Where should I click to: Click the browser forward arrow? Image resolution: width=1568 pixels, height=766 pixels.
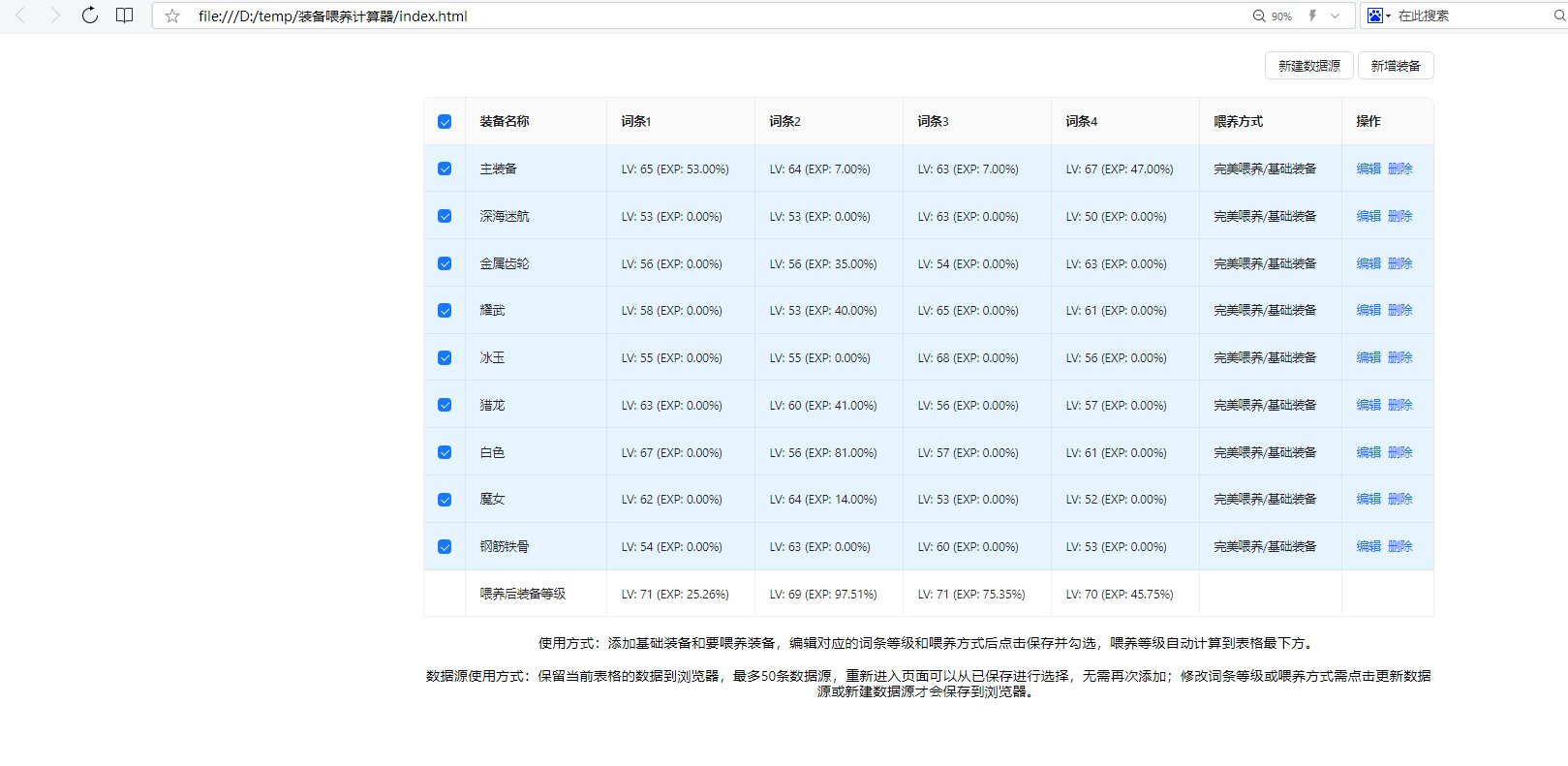55,15
